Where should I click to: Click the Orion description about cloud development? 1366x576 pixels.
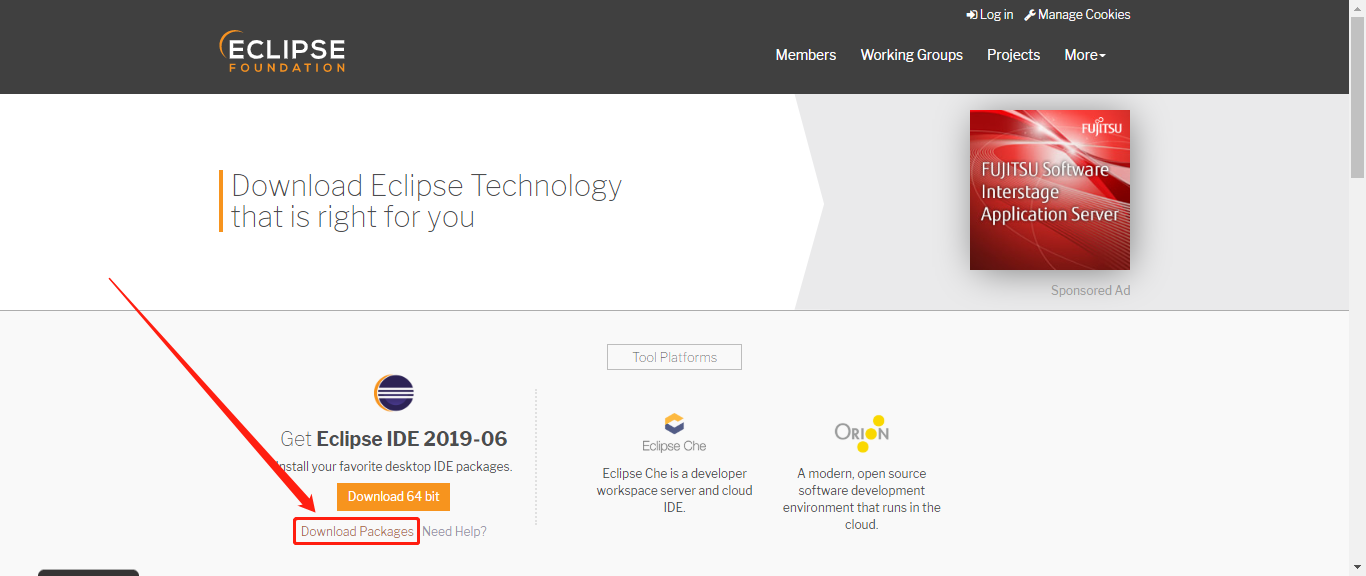[862, 499]
